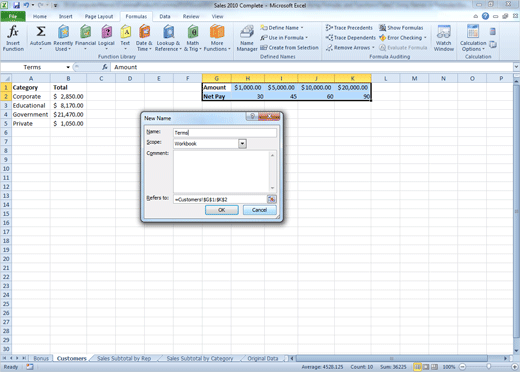The height and width of the screenshot is (372, 520).
Task: Open Recently Used functions list
Action: pyautogui.click(x=63, y=38)
